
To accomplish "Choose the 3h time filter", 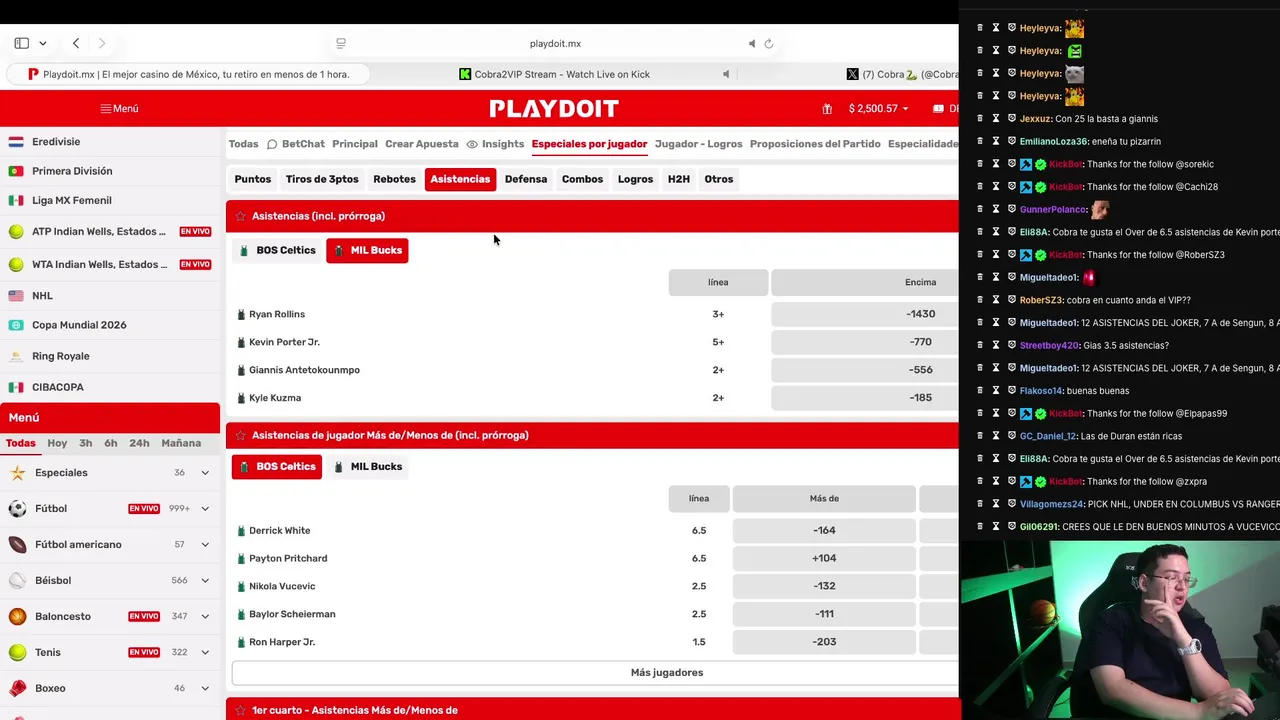I will [x=85, y=443].
